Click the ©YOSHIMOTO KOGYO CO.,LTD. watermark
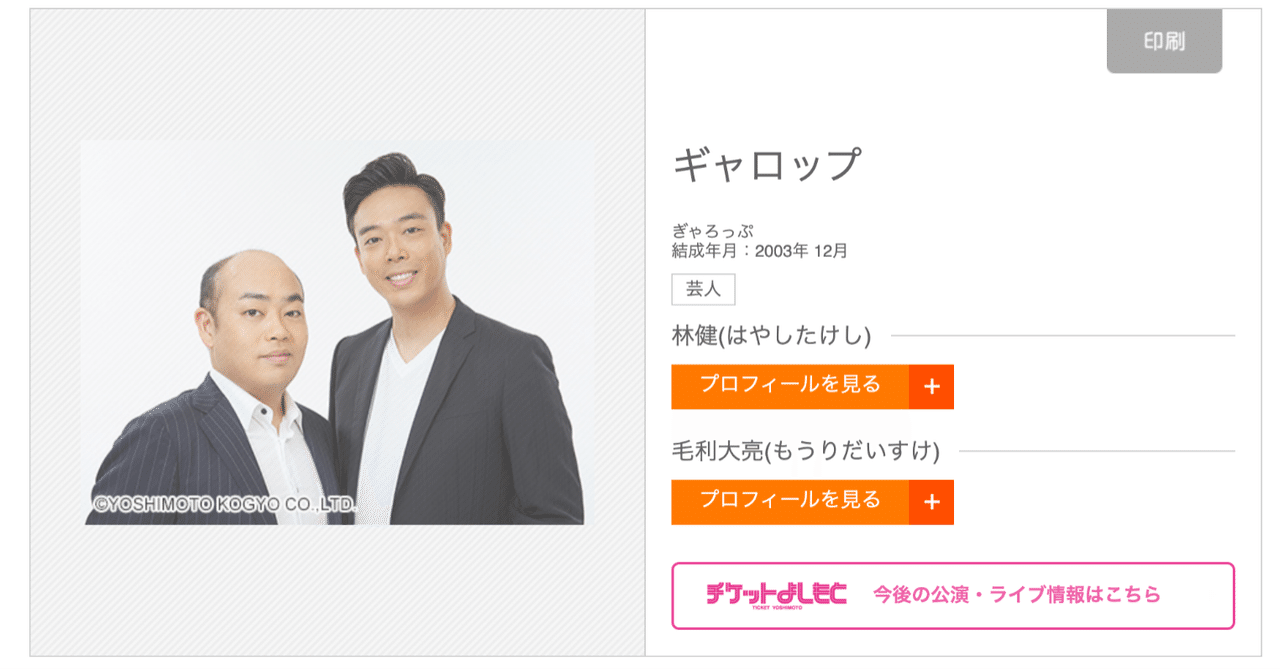Image resolution: width=1280 pixels, height=671 pixels. coord(224,506)
